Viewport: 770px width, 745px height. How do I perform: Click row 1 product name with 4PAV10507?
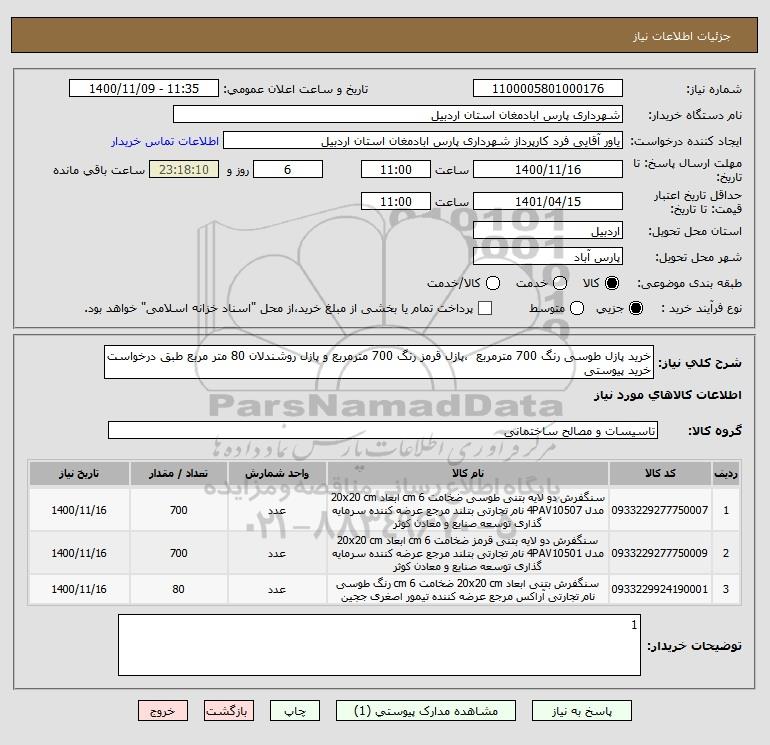(x=468, y=510)
